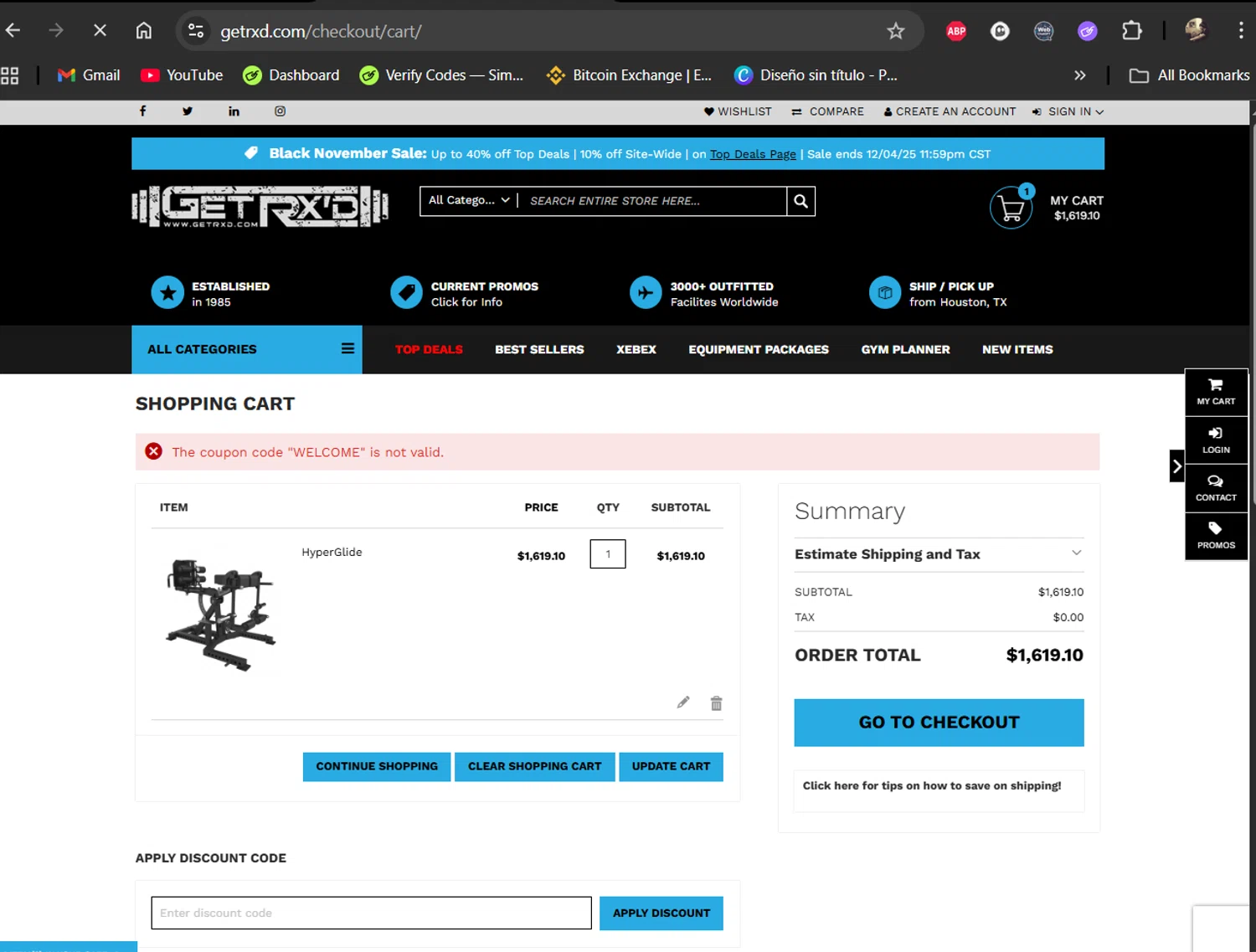Open the All Categories search dropdown

pos(469,200)
